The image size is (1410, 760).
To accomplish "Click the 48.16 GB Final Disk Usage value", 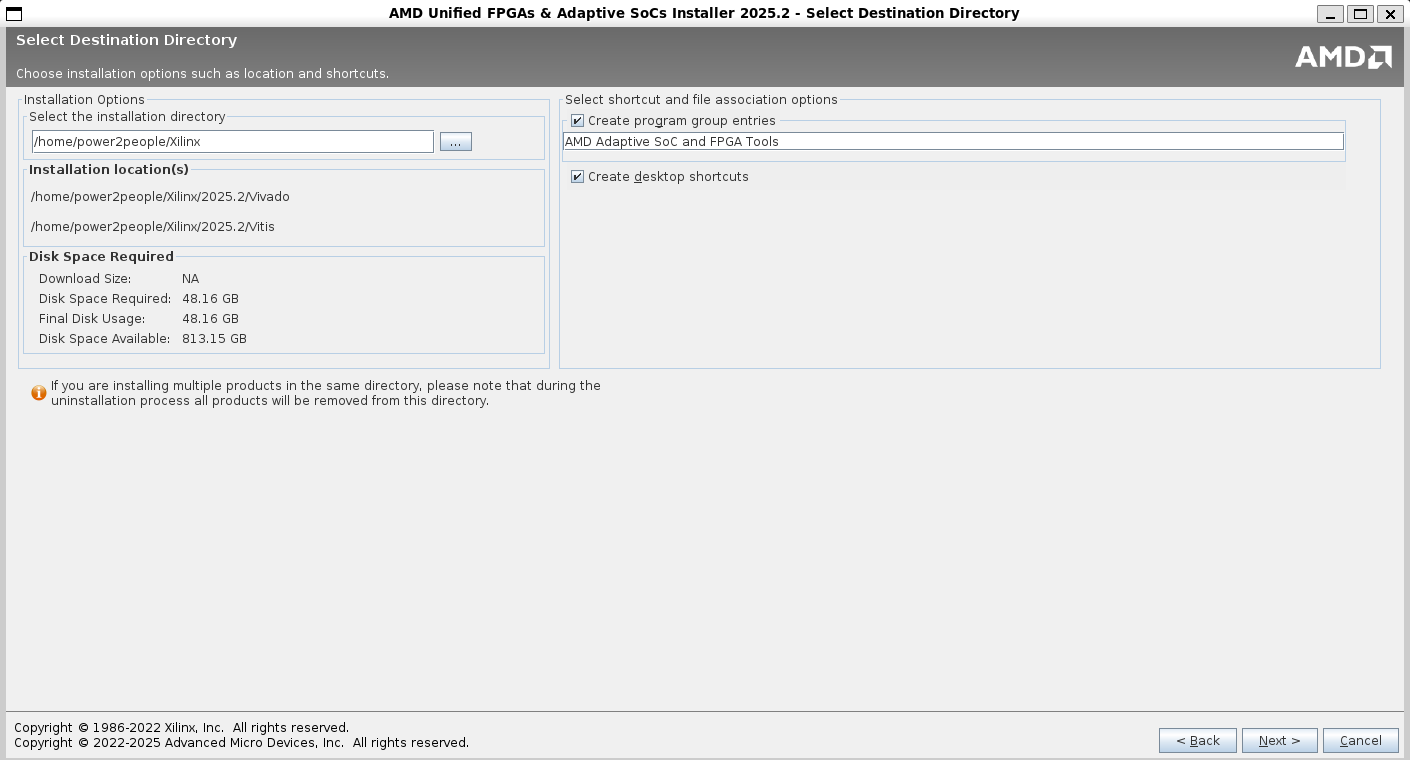I will pos(210,319).
